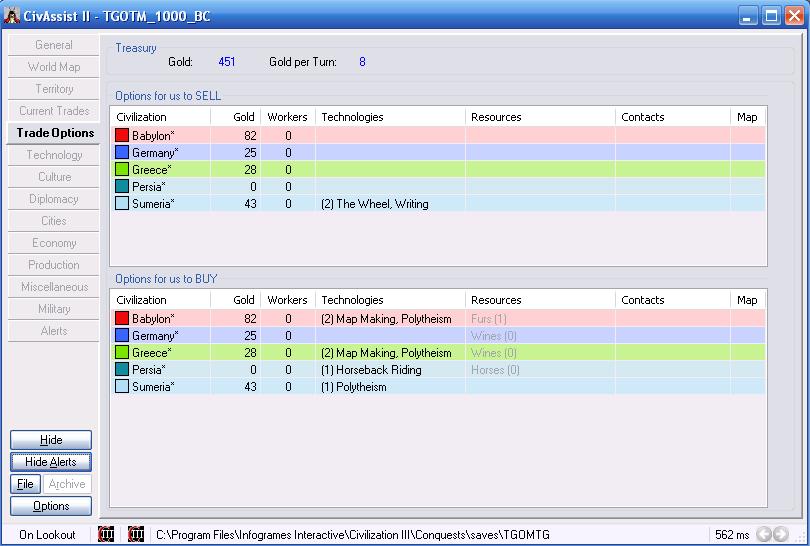The width and height of the screenshot is (810, 546).
Task: Click Workers column header in SELL list
Action: tap(288, 117)
